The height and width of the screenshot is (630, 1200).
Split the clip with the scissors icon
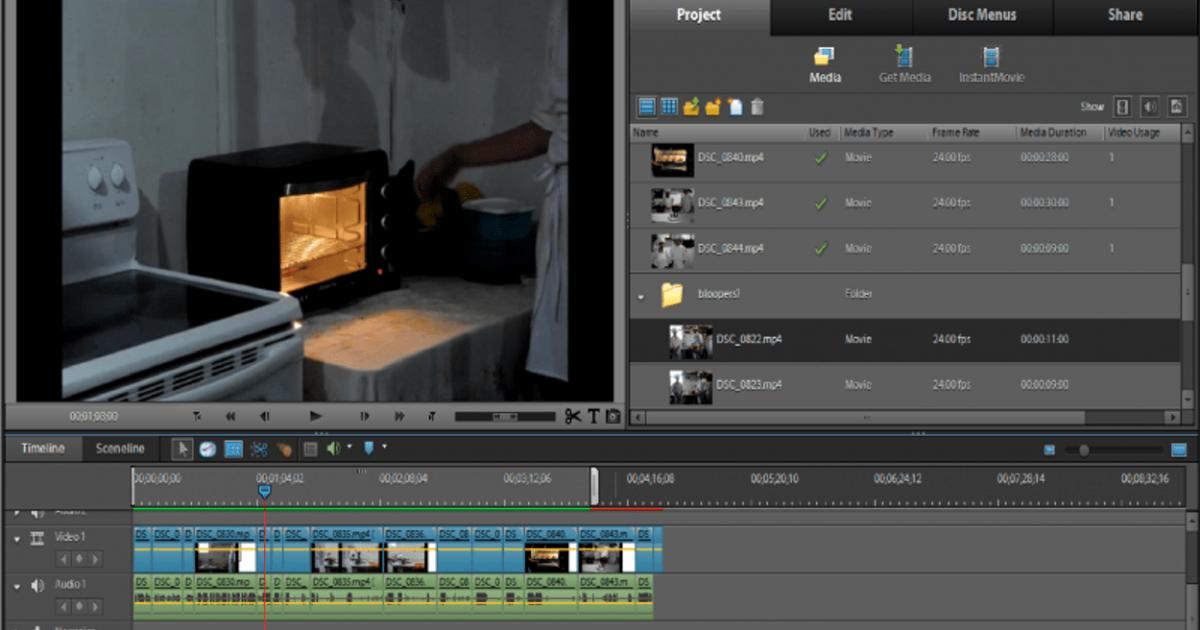point(571,418)
